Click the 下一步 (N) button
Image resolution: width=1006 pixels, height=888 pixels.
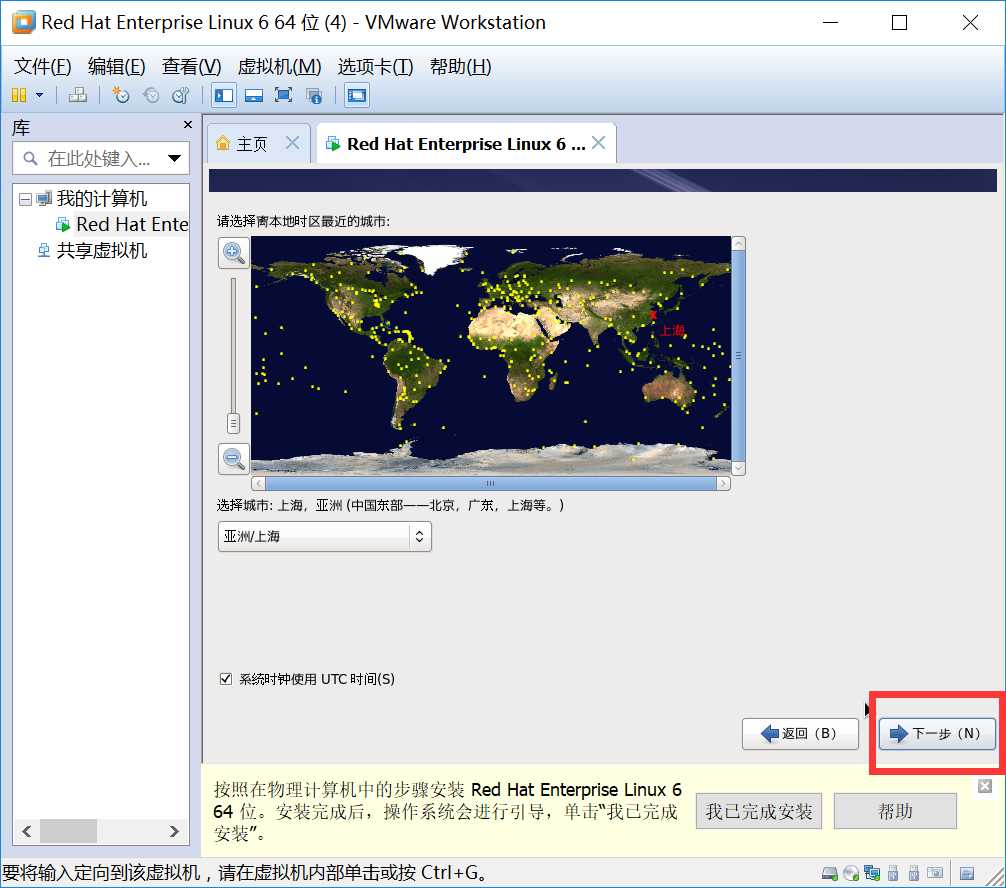(x=937, y=733)
